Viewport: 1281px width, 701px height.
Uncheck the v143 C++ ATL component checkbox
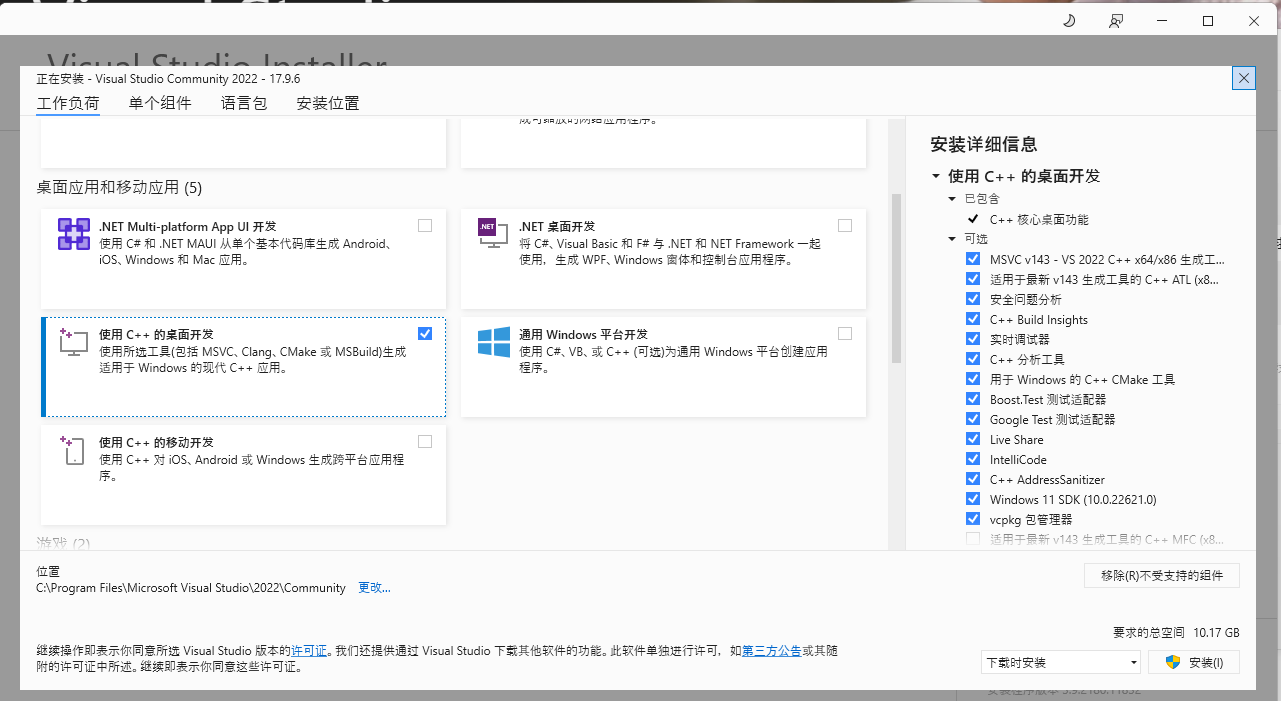tap(973, 279)
